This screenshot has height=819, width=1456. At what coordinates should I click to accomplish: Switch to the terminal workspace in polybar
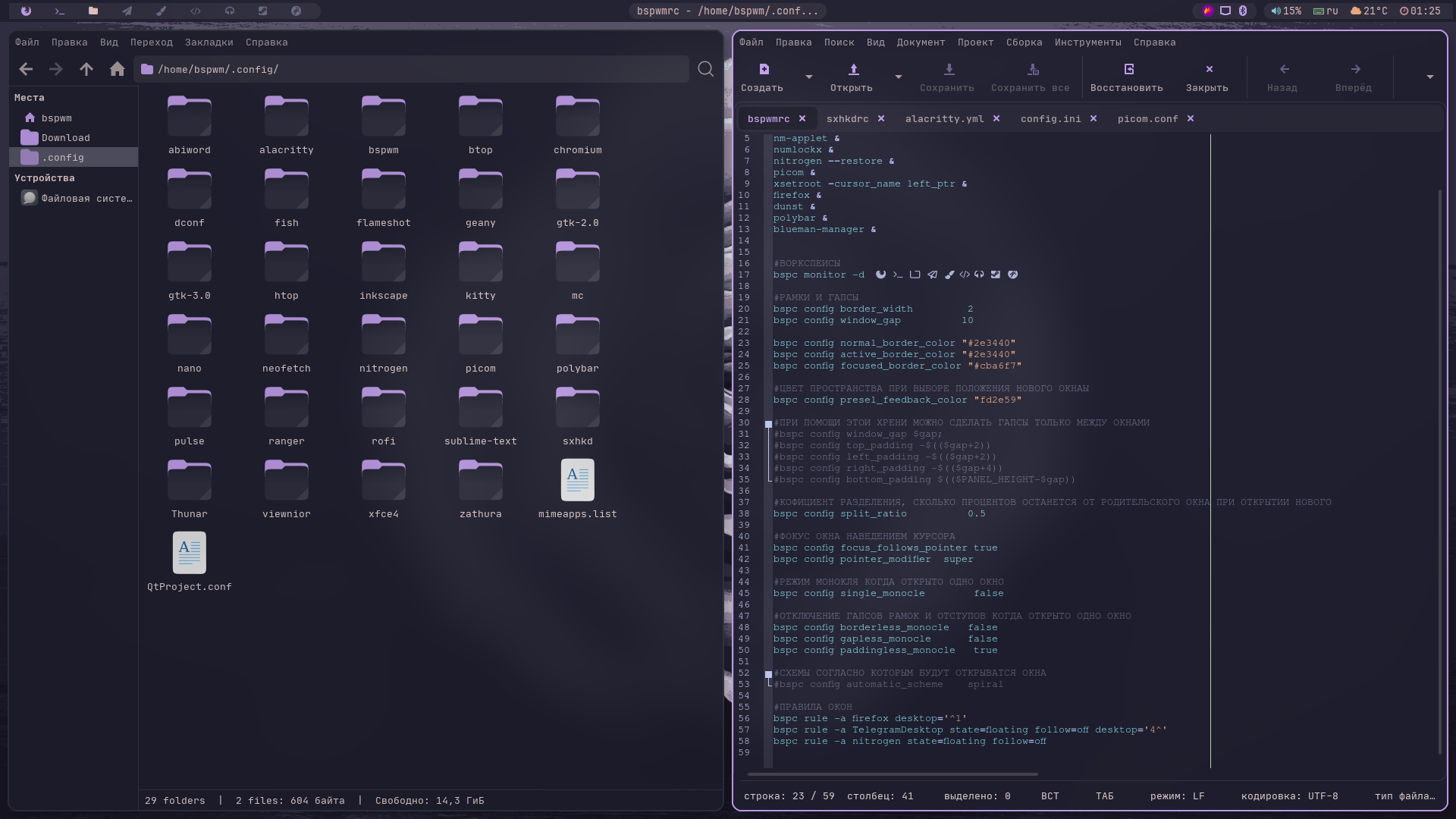(60, 11)
